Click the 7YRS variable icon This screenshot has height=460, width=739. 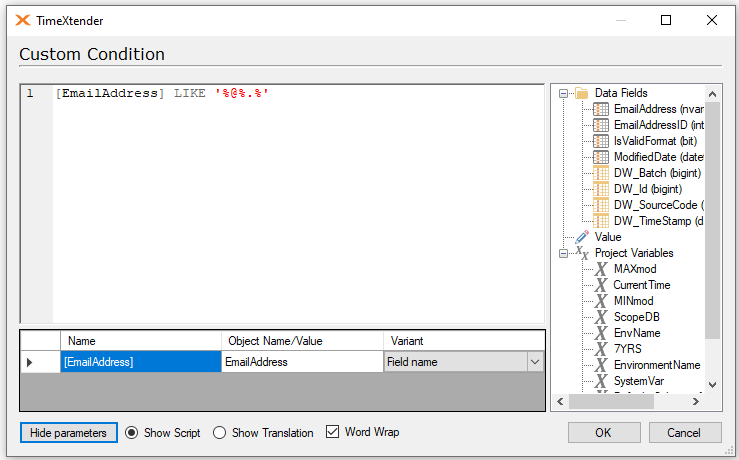click(600, 349)
